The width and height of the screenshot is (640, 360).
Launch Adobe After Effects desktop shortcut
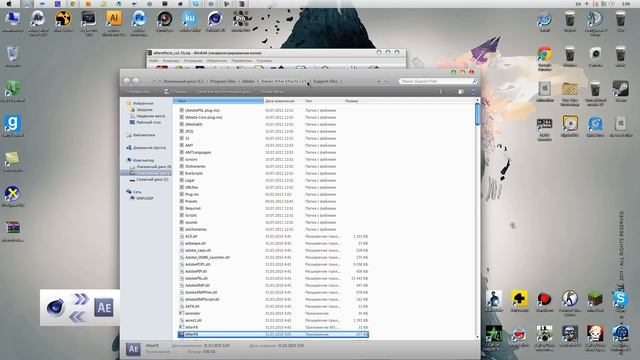click(x=38, y=19)
